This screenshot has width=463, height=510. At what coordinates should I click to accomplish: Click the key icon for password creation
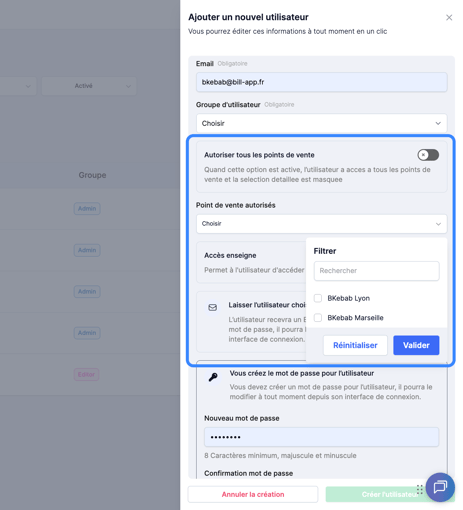(213, 377)
